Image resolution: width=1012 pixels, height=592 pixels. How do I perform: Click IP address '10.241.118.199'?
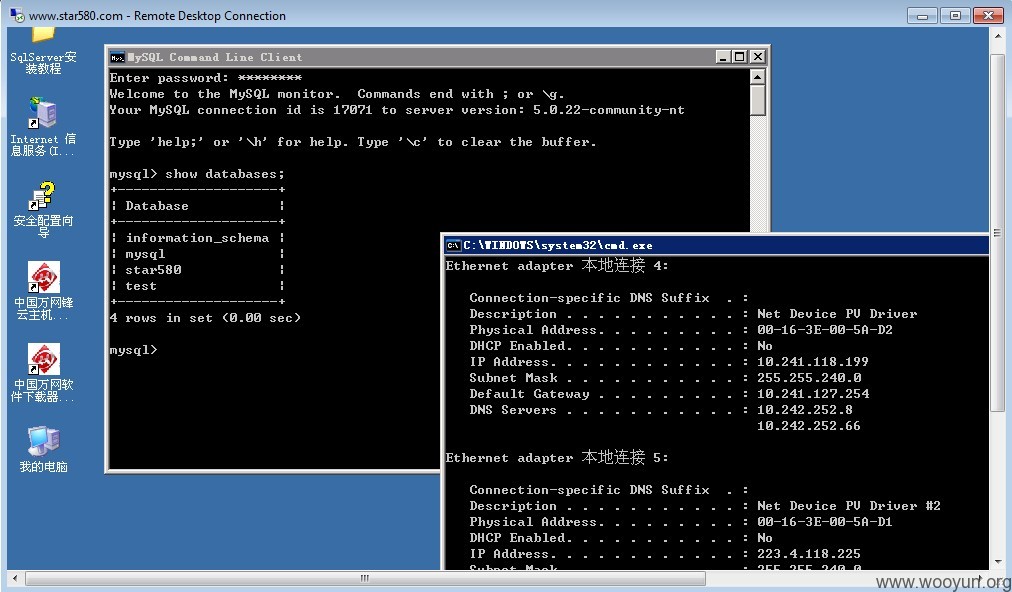(x=813, y=362)
